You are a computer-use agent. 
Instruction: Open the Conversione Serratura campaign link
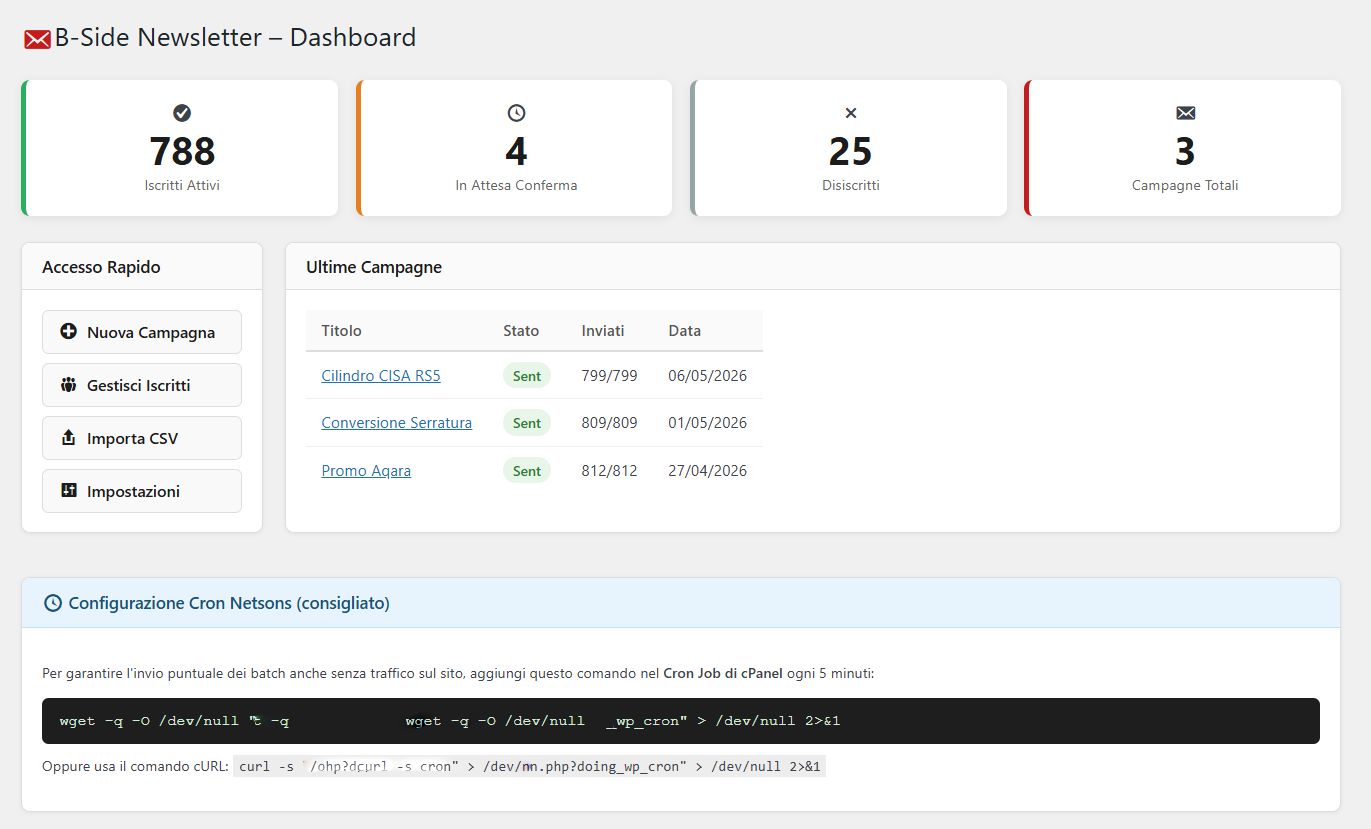(x=396, y=422)
